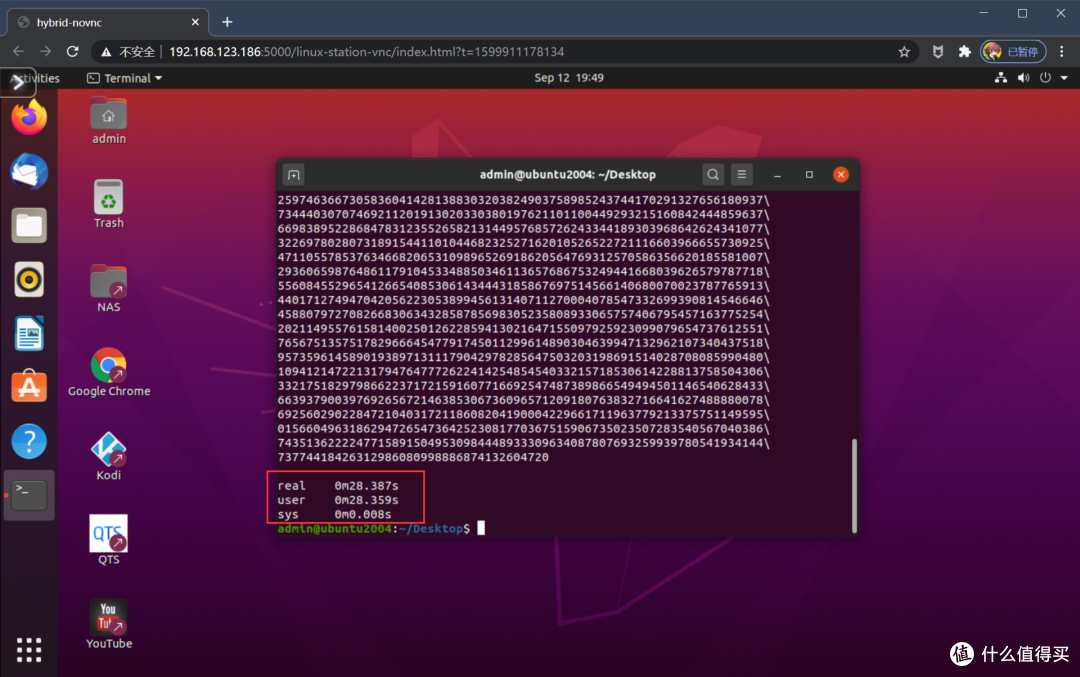Open the admin home folder on desktop
Viewport: 1080px width, 677px height.
click(x=109, y=121)
